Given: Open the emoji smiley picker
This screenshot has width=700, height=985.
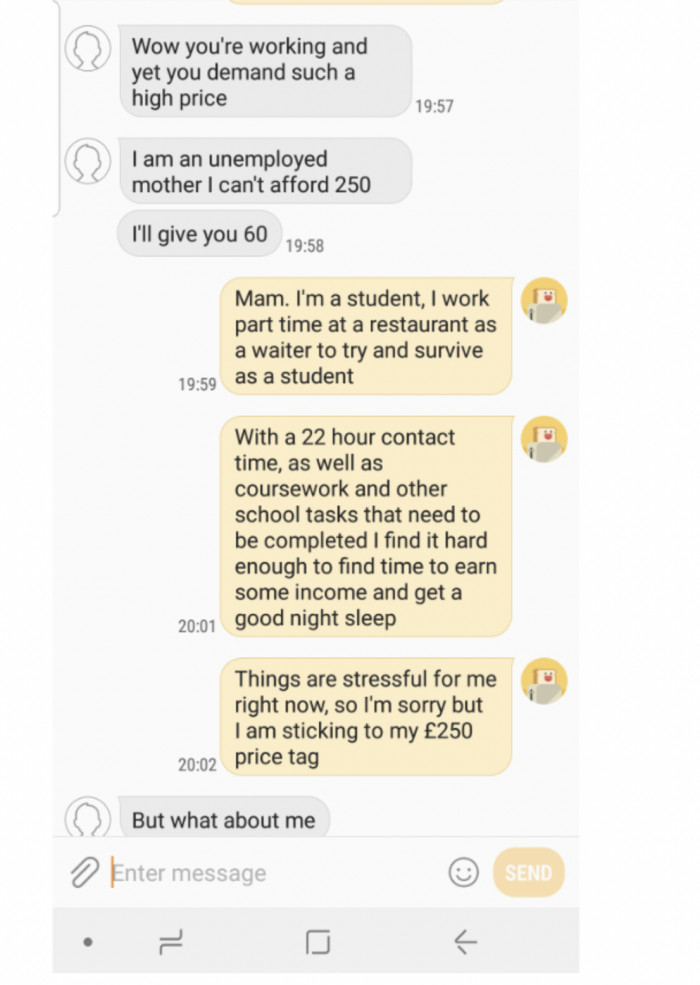Looking at the screenshot, I should tap(463, 872).
